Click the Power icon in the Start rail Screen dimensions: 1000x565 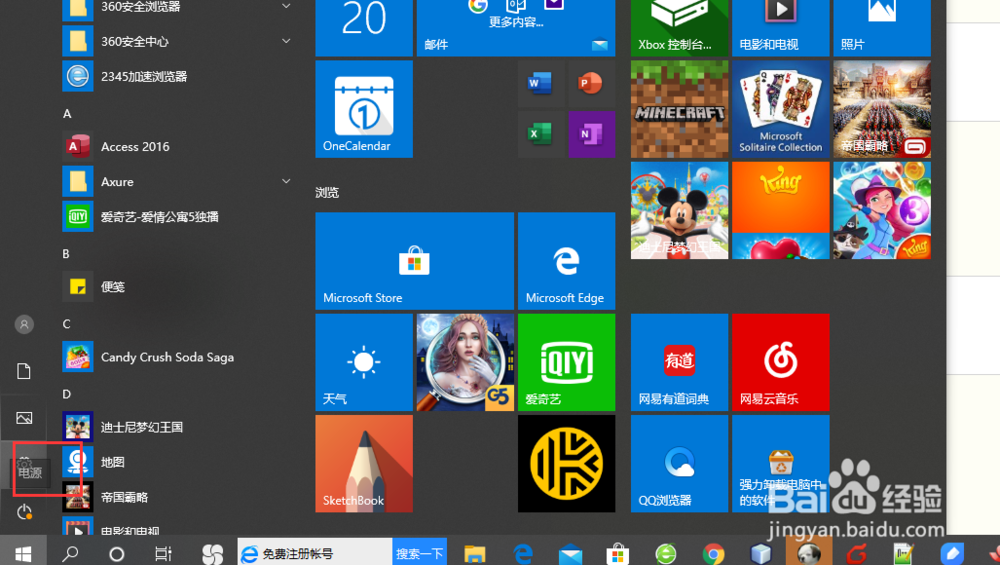click(x=24, y=511)
